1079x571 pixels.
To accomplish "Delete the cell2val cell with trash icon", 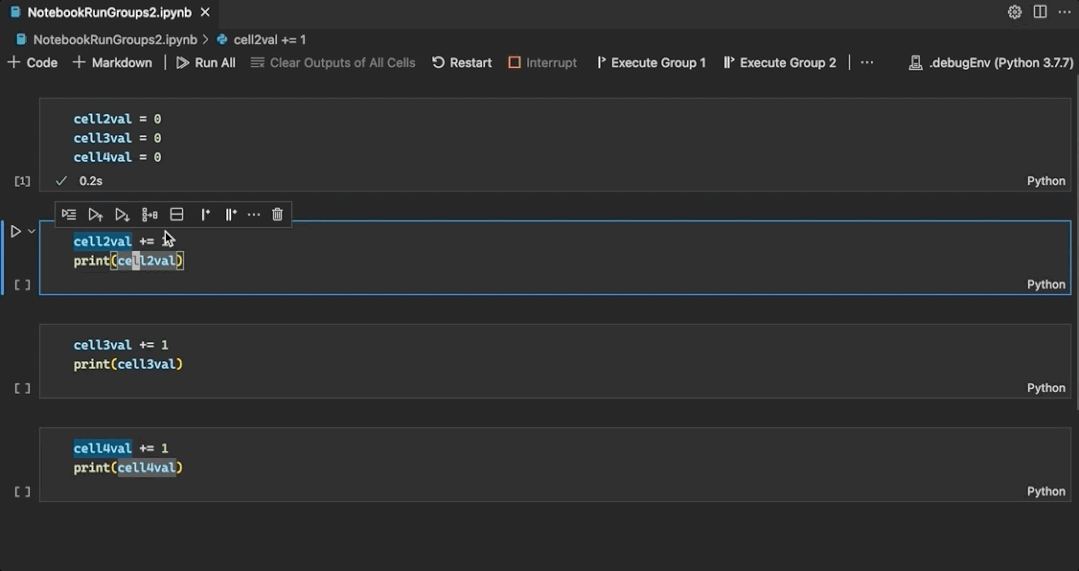I will [x=278, y=214].
